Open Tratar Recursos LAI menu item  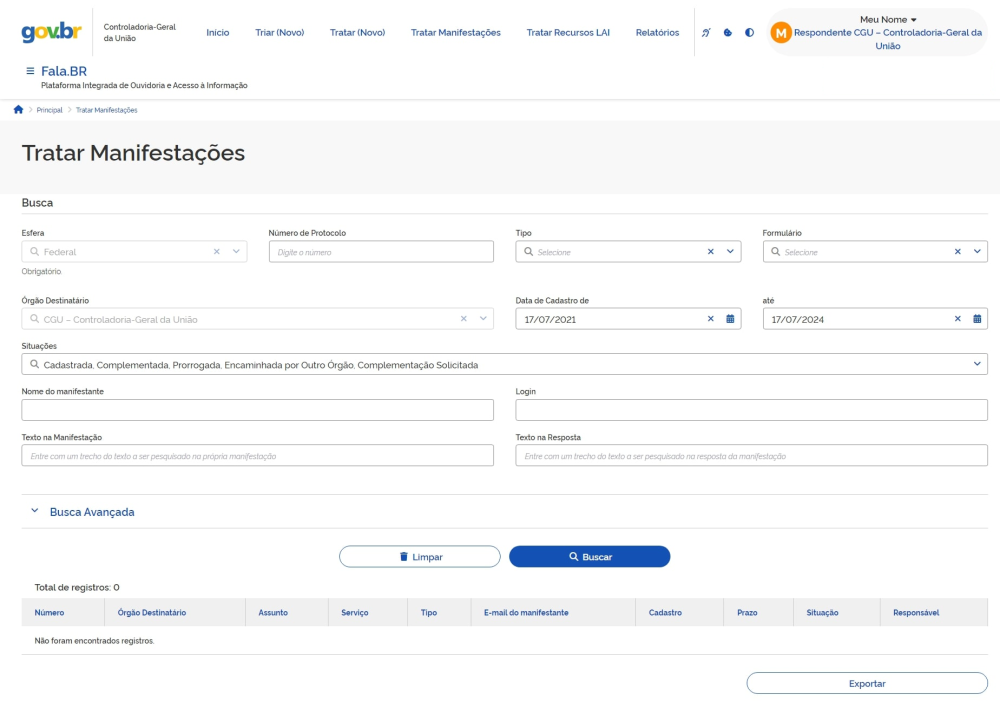pyautogui.click(x=568, y=33)
